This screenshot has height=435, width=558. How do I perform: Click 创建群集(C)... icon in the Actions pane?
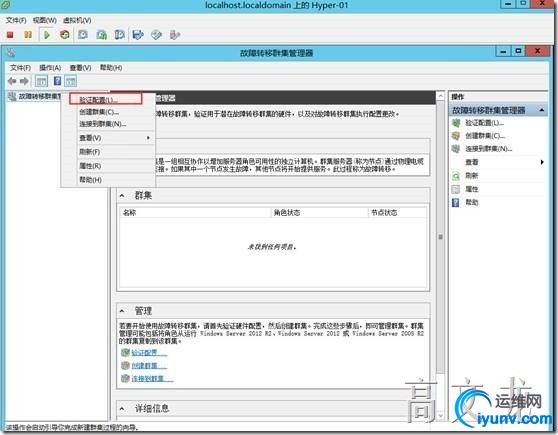(456, 136)
